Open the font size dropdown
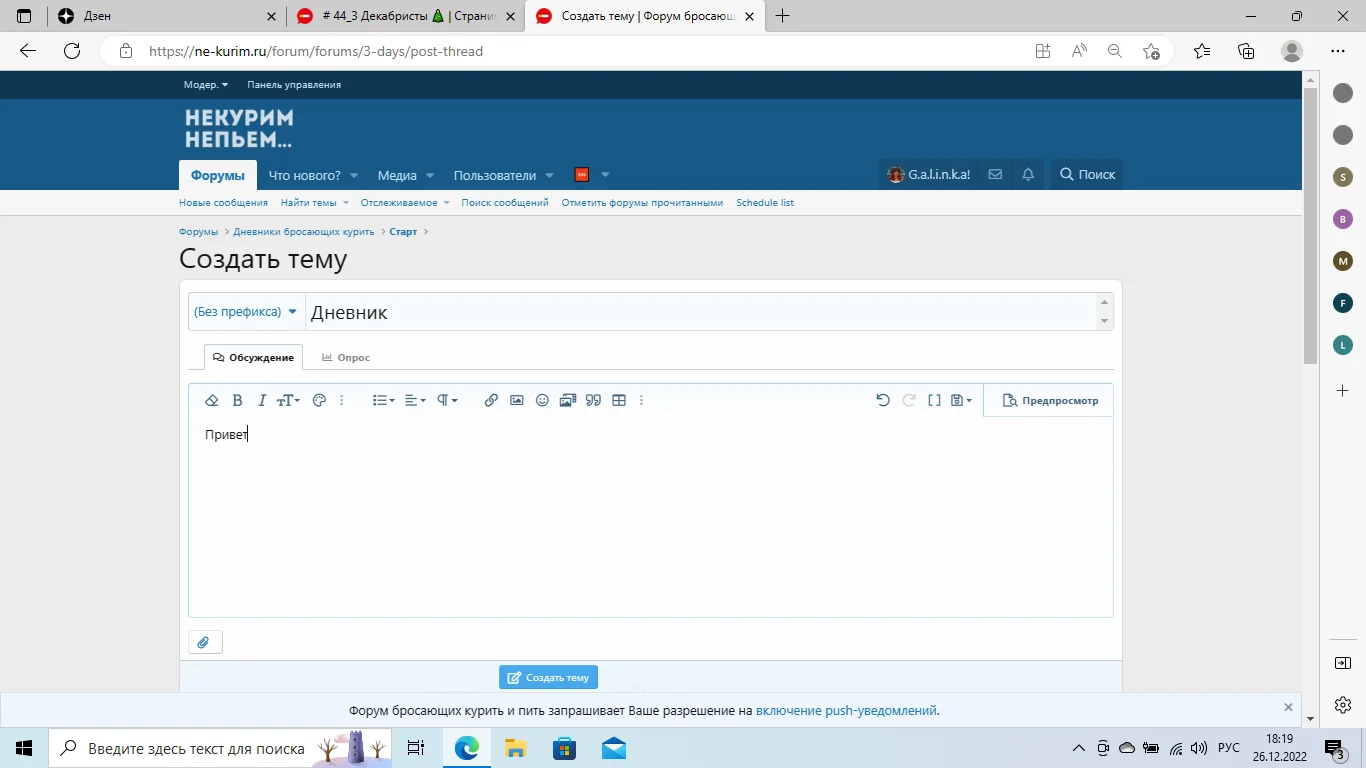The image size is (1366, 768). (x=288, y=400)
